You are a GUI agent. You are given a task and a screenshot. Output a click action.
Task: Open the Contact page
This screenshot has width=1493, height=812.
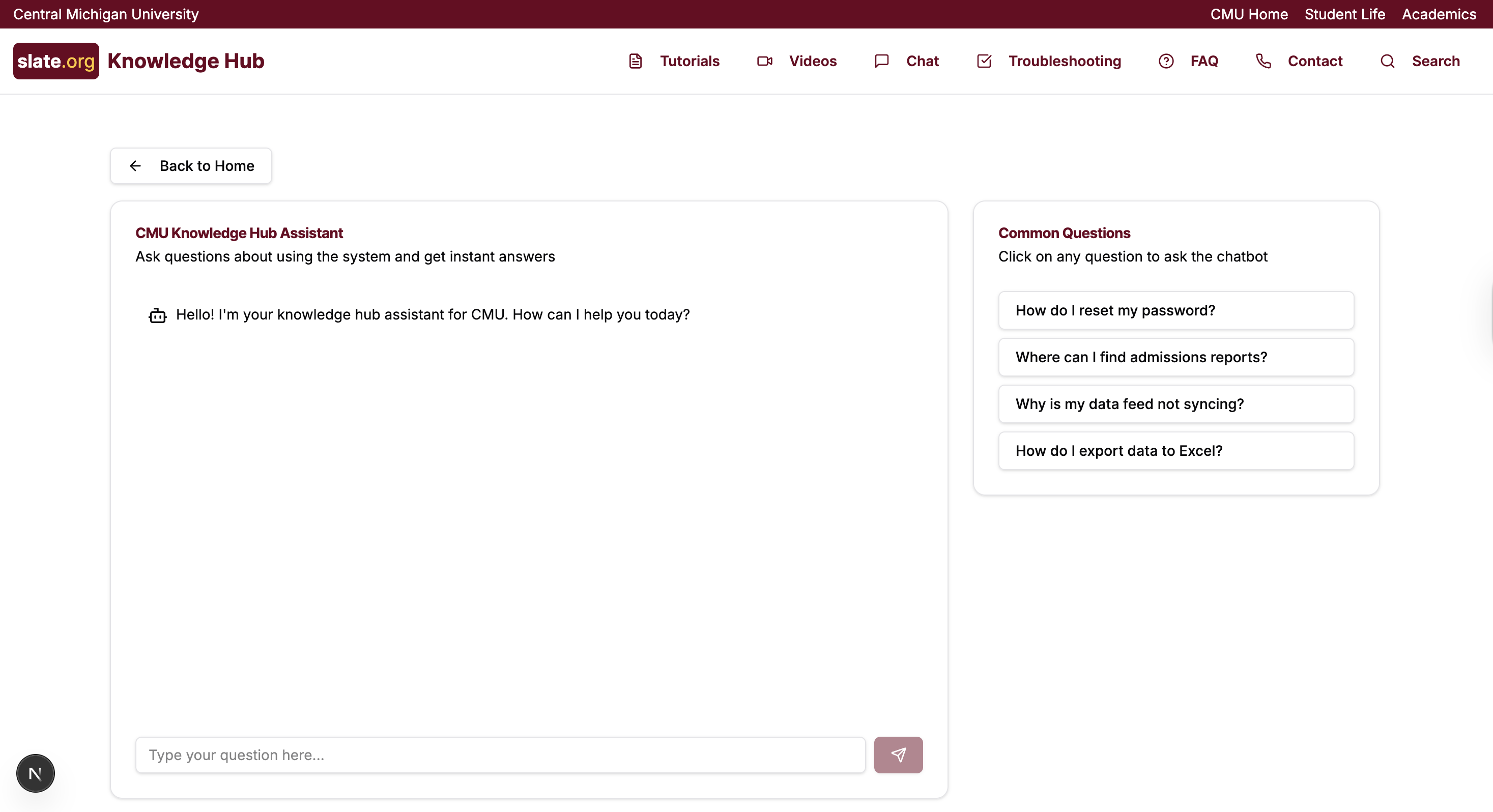(x=1299, y=61)
